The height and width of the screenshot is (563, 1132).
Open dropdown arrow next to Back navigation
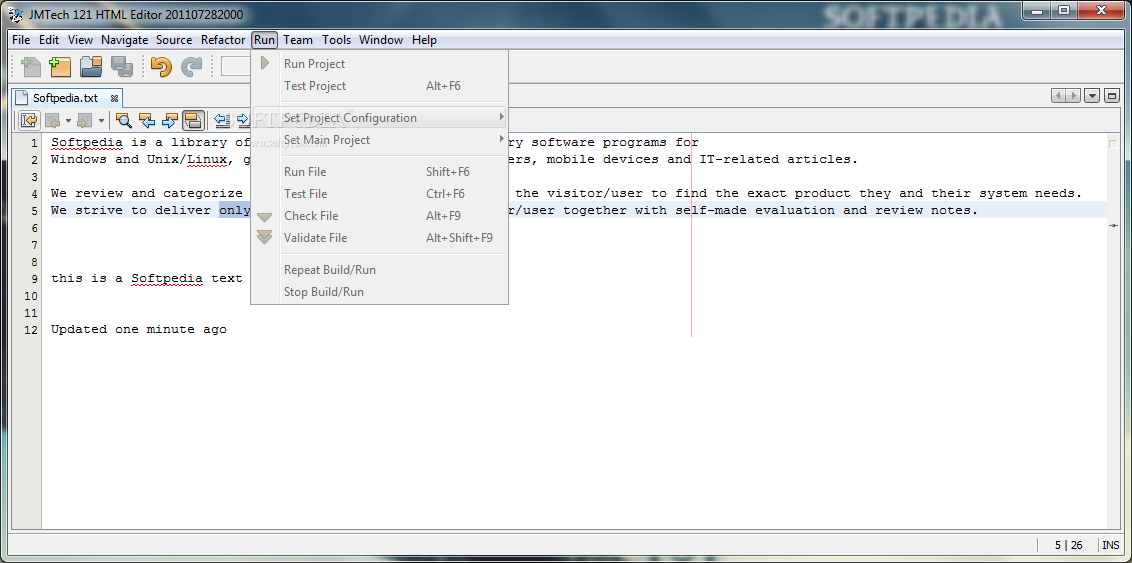(x=68, y=121)
